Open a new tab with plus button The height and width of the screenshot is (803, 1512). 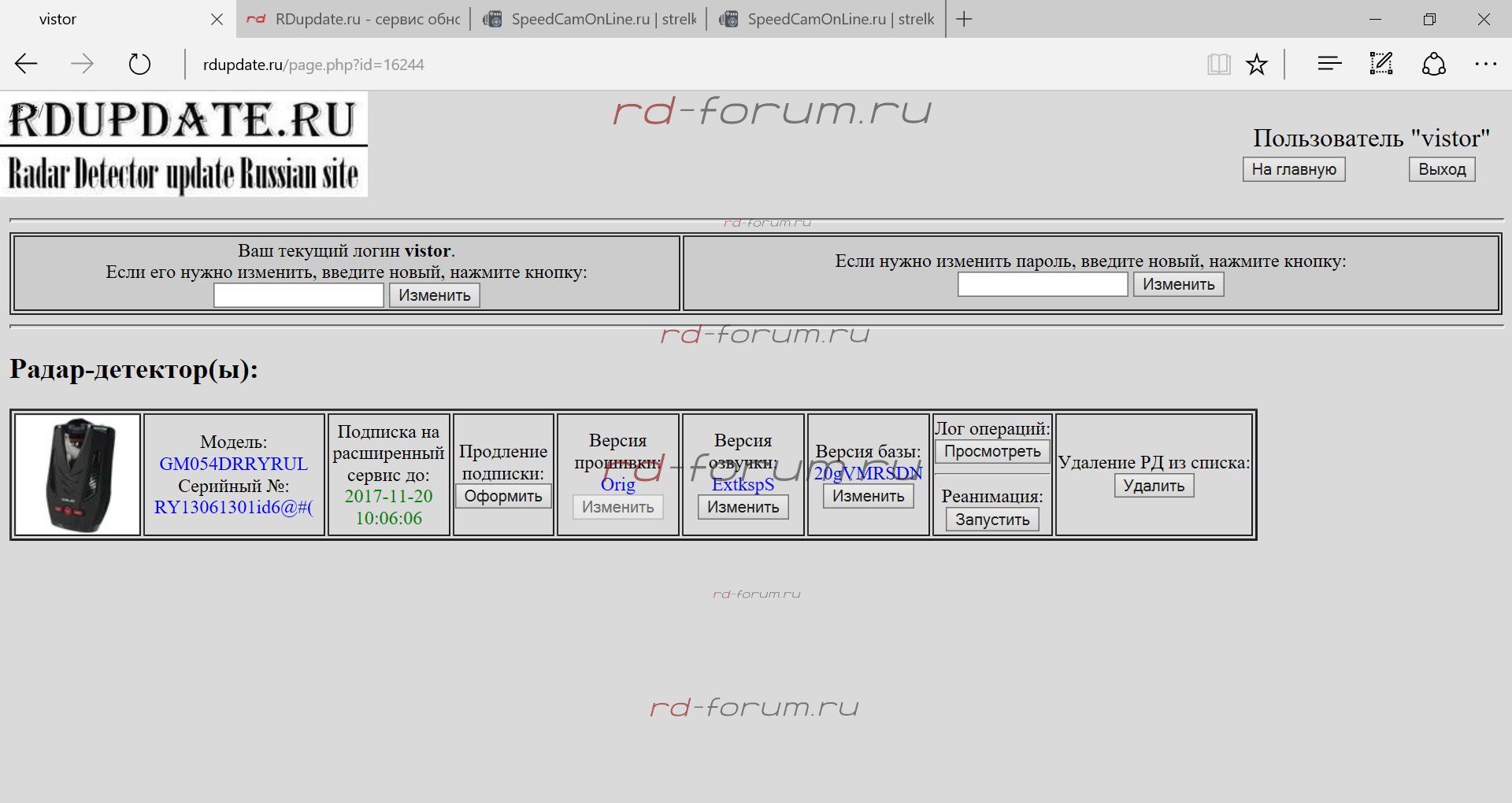964,20
